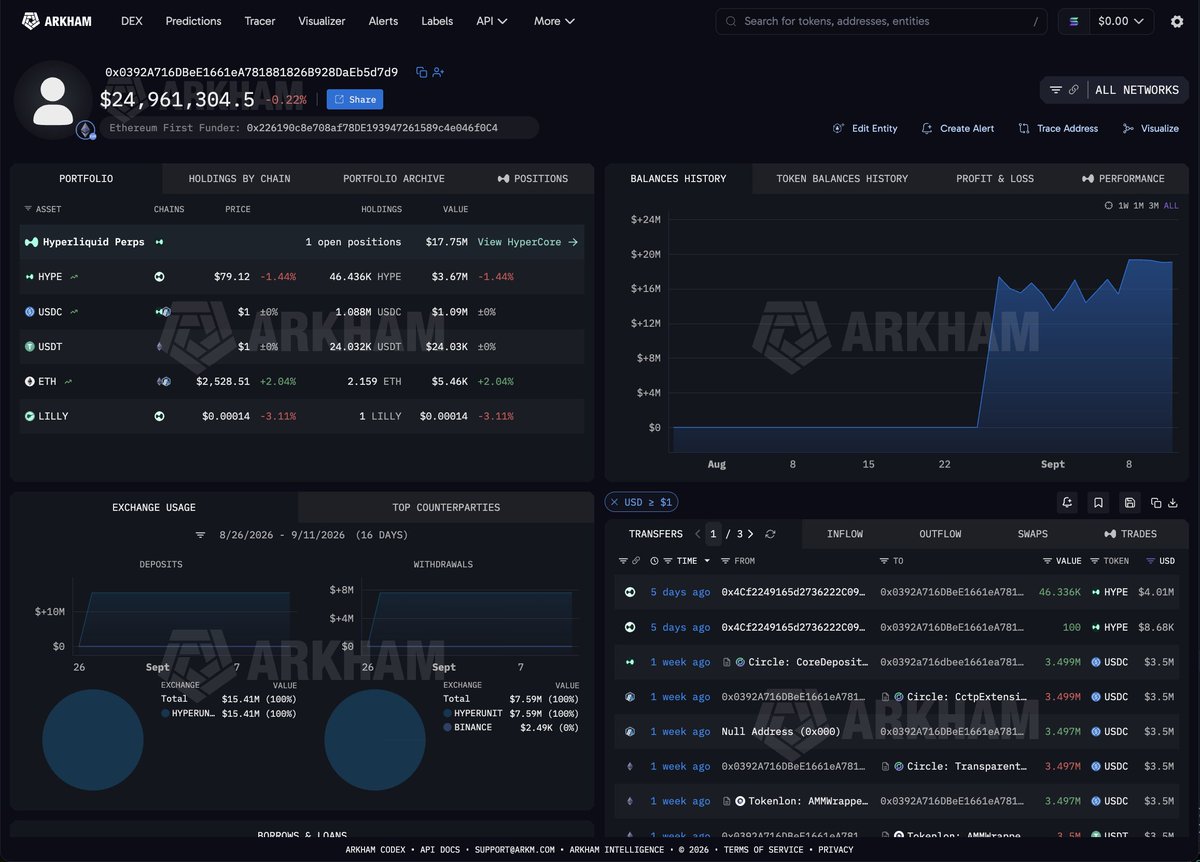Expand the $0.00 balance dropdown

1121,21
